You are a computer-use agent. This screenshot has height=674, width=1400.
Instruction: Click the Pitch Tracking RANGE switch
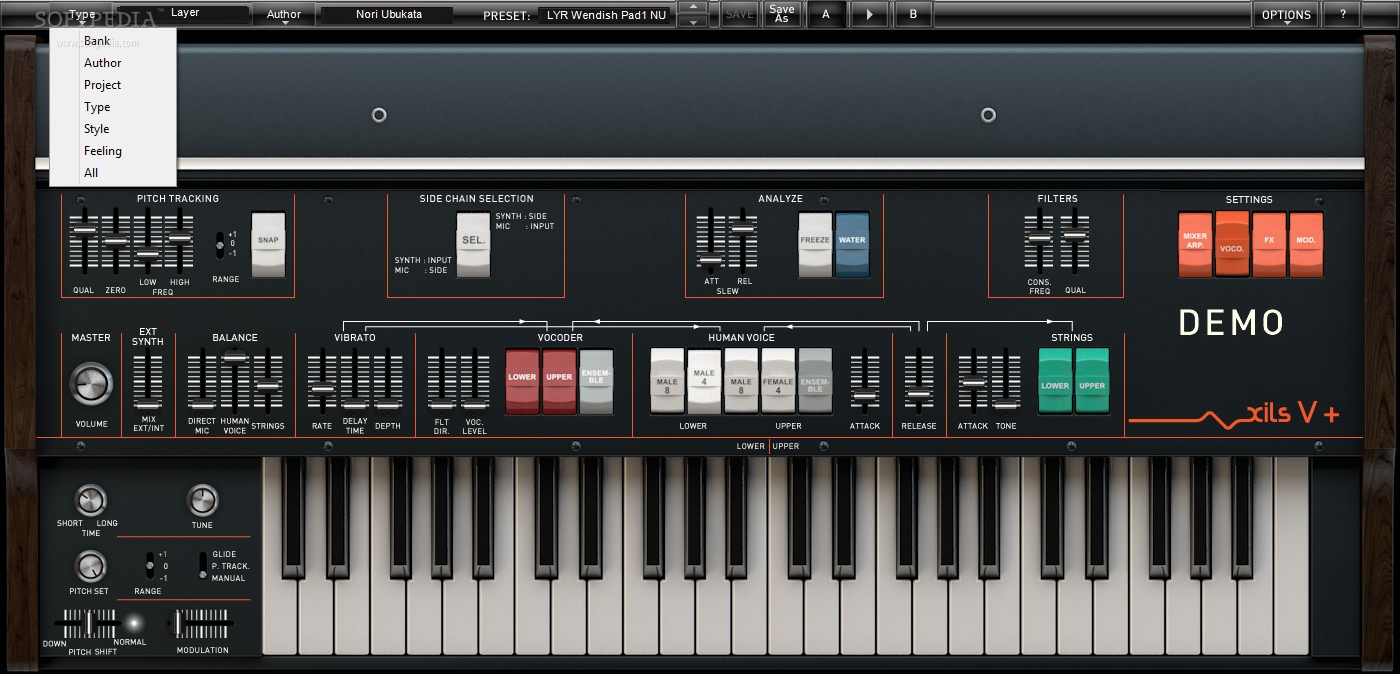[x=221, y=245]
